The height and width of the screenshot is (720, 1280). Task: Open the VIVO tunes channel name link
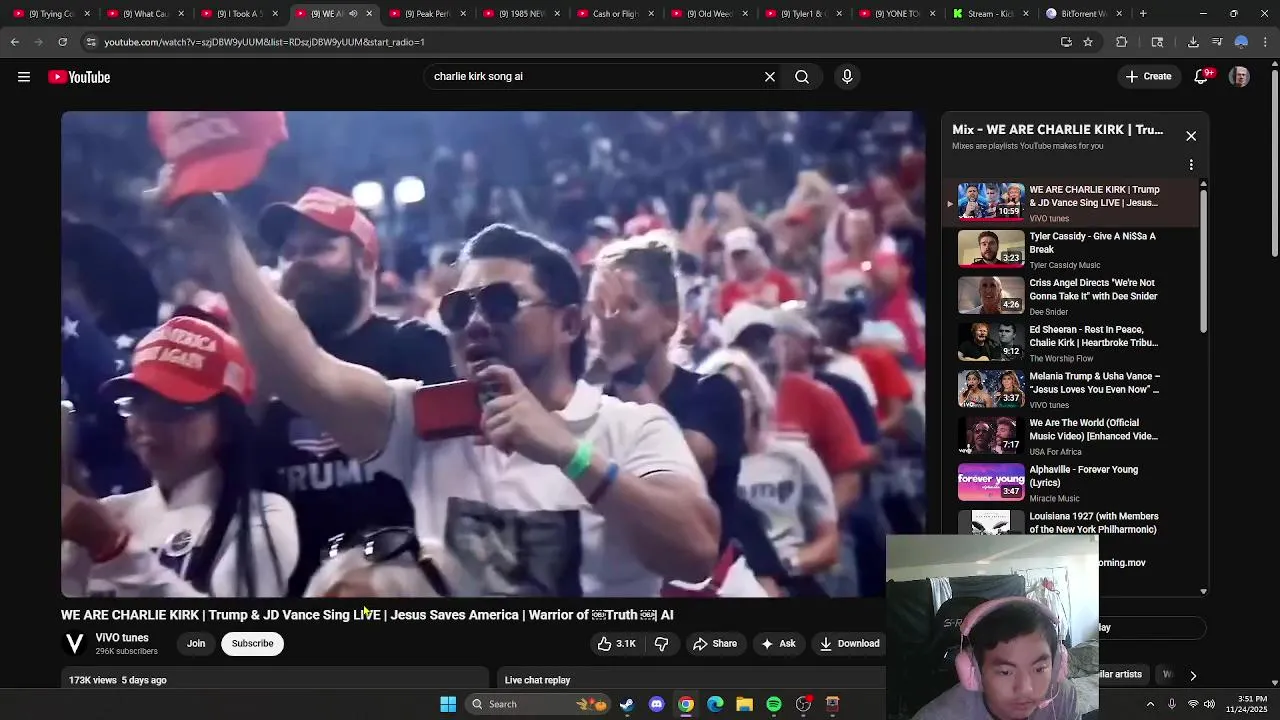coord(122,638)
